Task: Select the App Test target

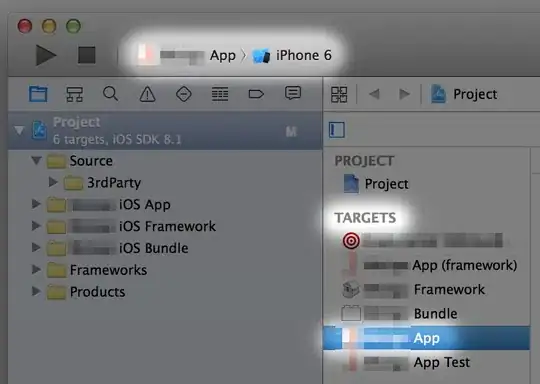Action: coord(406,362)
